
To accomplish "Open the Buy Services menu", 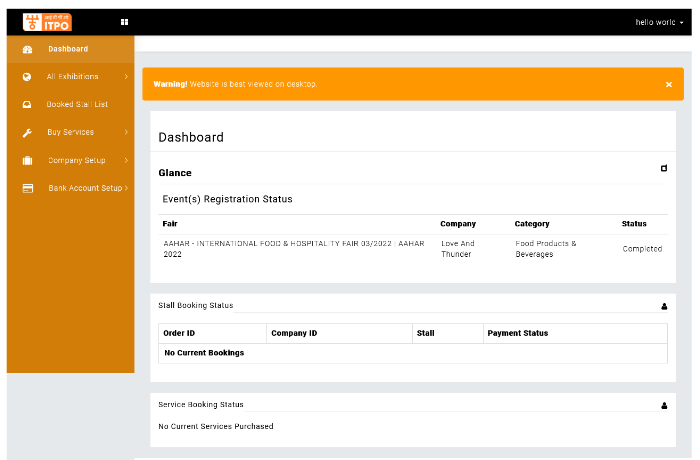I will tap(71, 132).
